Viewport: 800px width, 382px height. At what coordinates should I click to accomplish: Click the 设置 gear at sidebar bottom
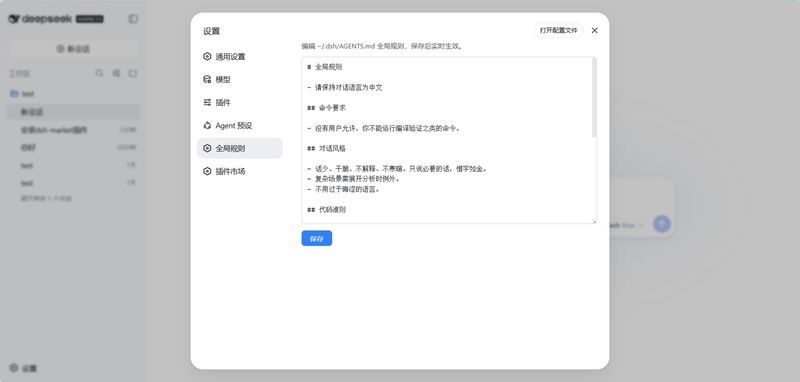pos(23,368)
